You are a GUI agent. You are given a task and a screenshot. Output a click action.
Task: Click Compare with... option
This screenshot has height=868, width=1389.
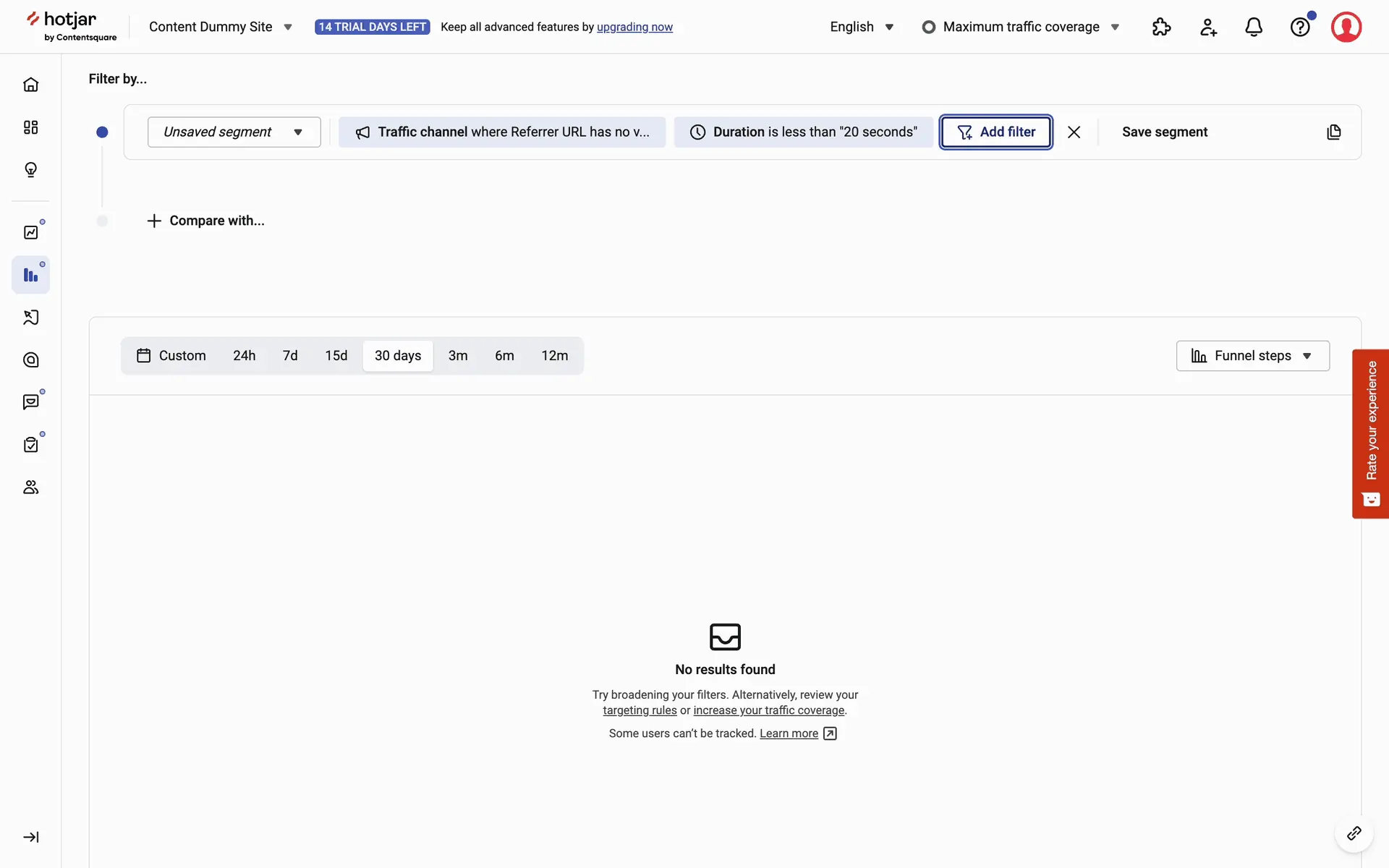(206, 221)
